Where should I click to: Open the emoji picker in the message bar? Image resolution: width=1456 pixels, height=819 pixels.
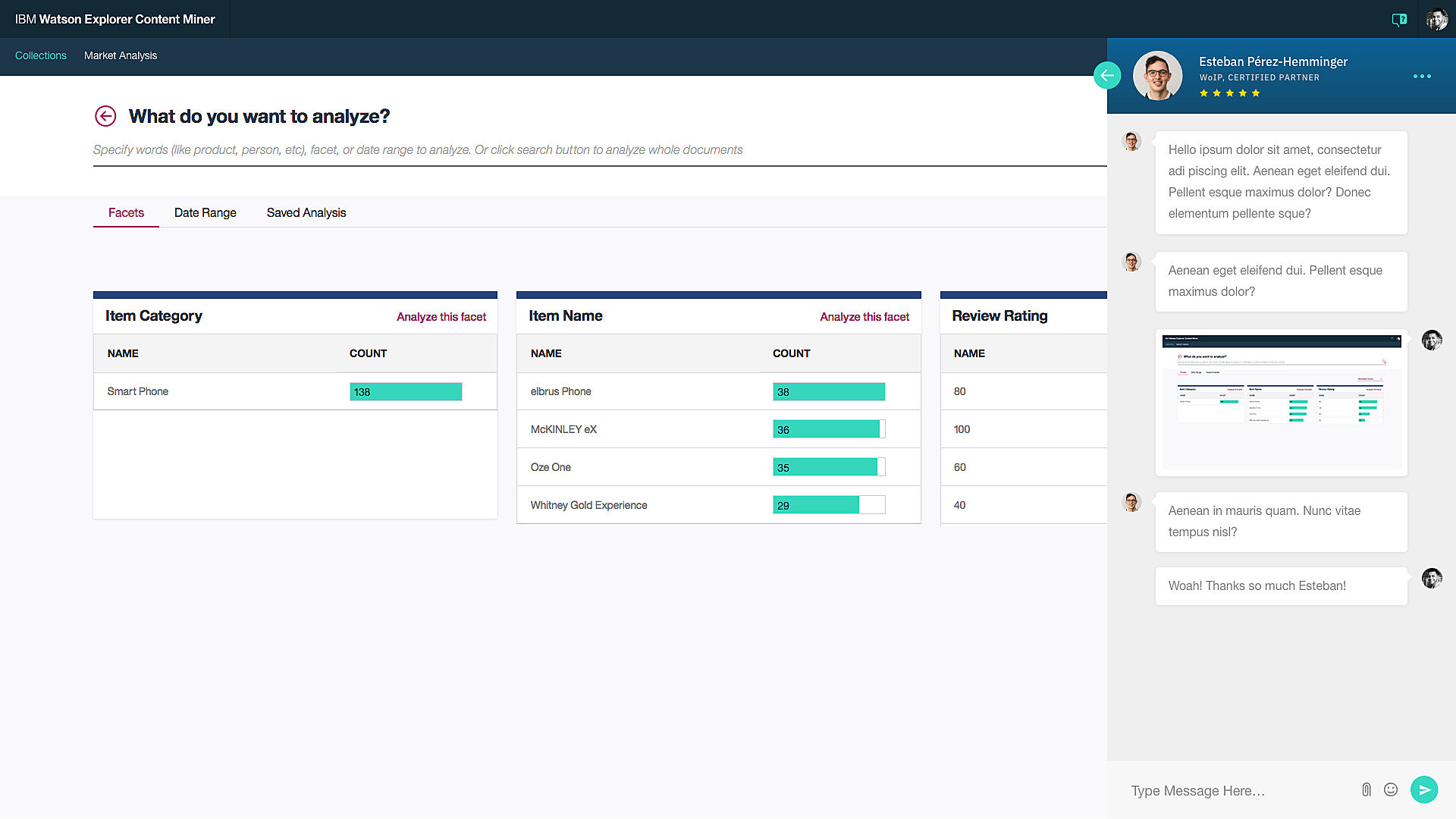[1391, 789]
